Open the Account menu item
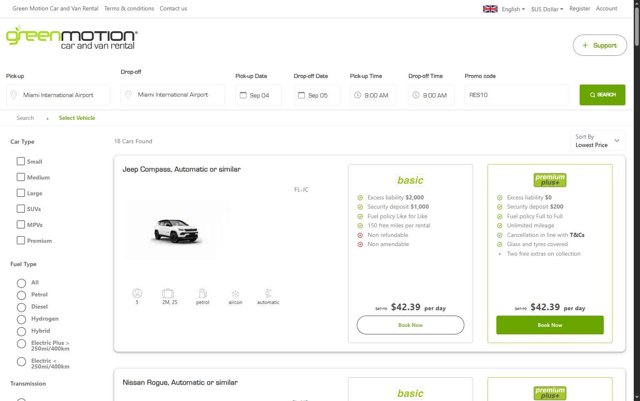 pos(607,9)
